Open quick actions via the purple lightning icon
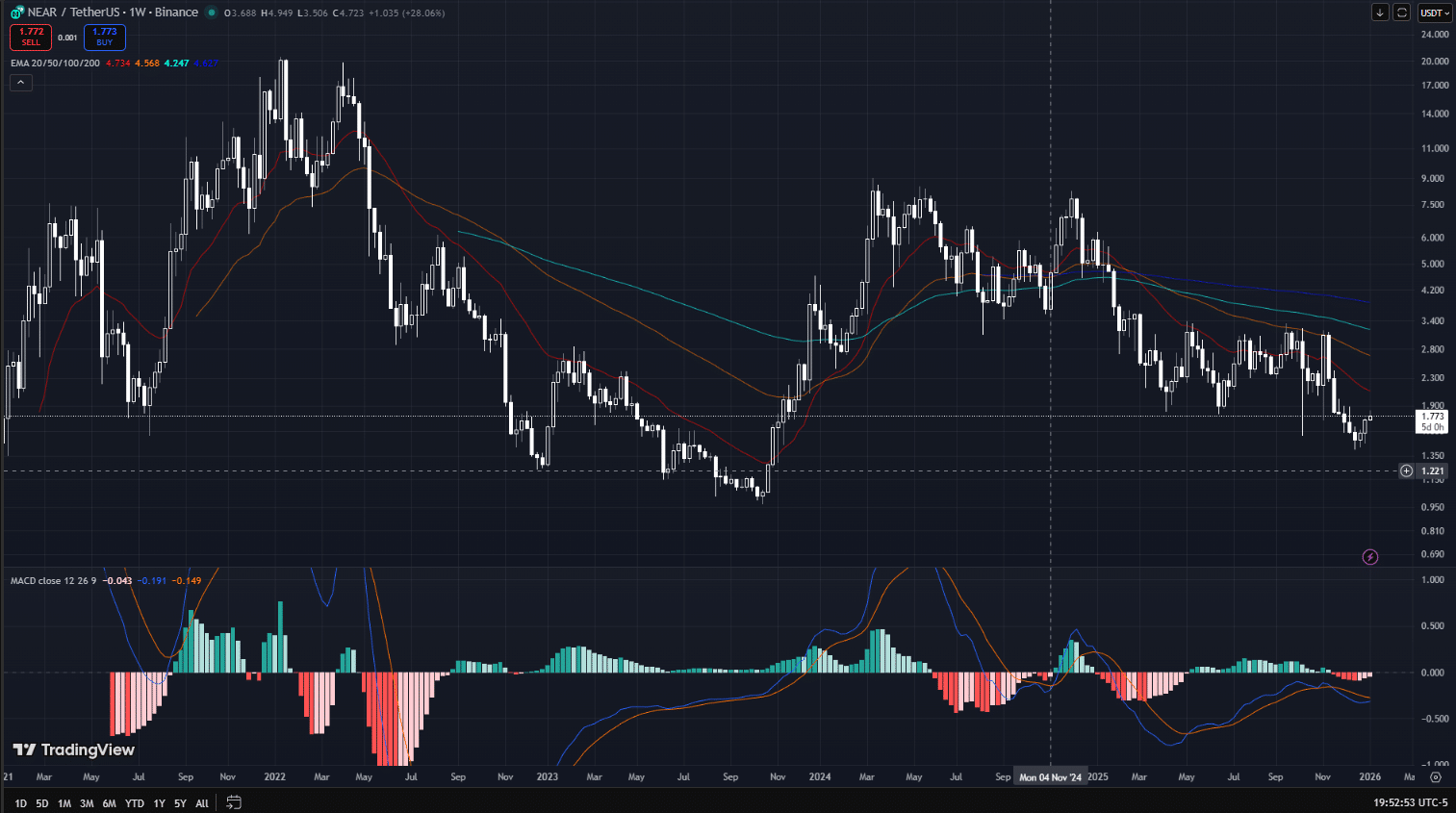This screenshot has height=813, width=1456. pos(1369,556)
